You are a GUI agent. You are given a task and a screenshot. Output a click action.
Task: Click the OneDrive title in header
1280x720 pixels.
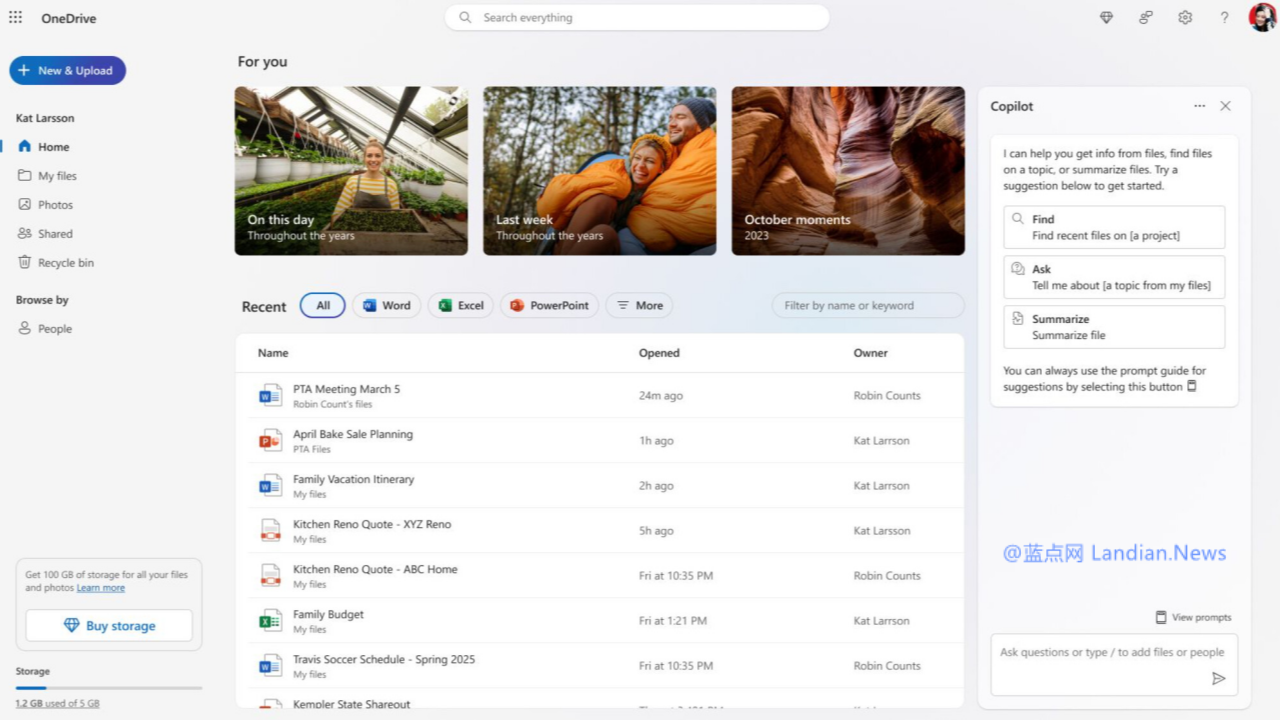pos(69,18)
